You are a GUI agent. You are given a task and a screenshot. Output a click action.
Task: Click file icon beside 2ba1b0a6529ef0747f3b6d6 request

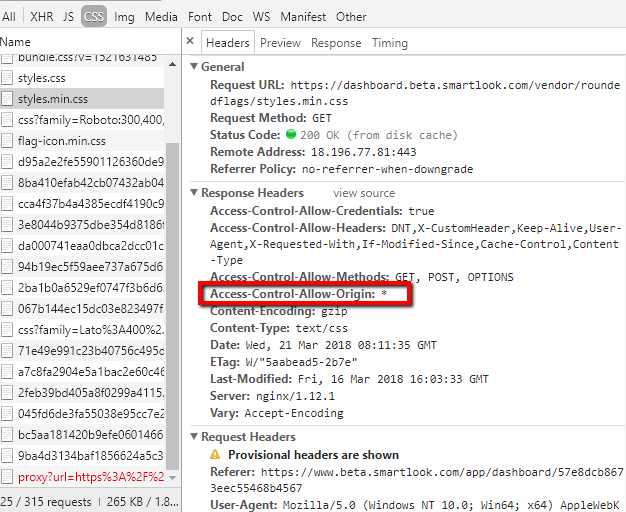pos(7,288)
